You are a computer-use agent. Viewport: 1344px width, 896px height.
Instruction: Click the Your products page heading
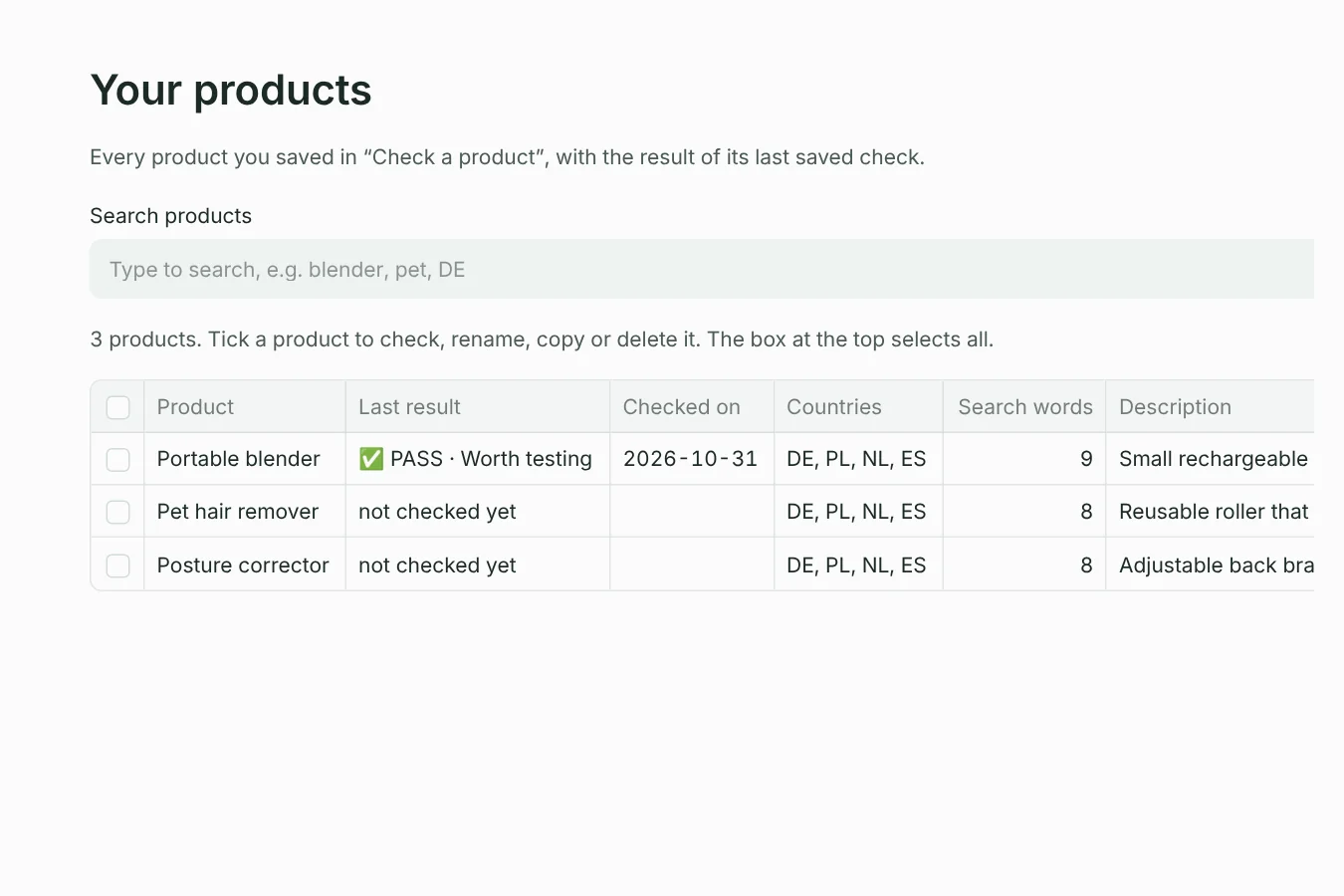[231, 91]
